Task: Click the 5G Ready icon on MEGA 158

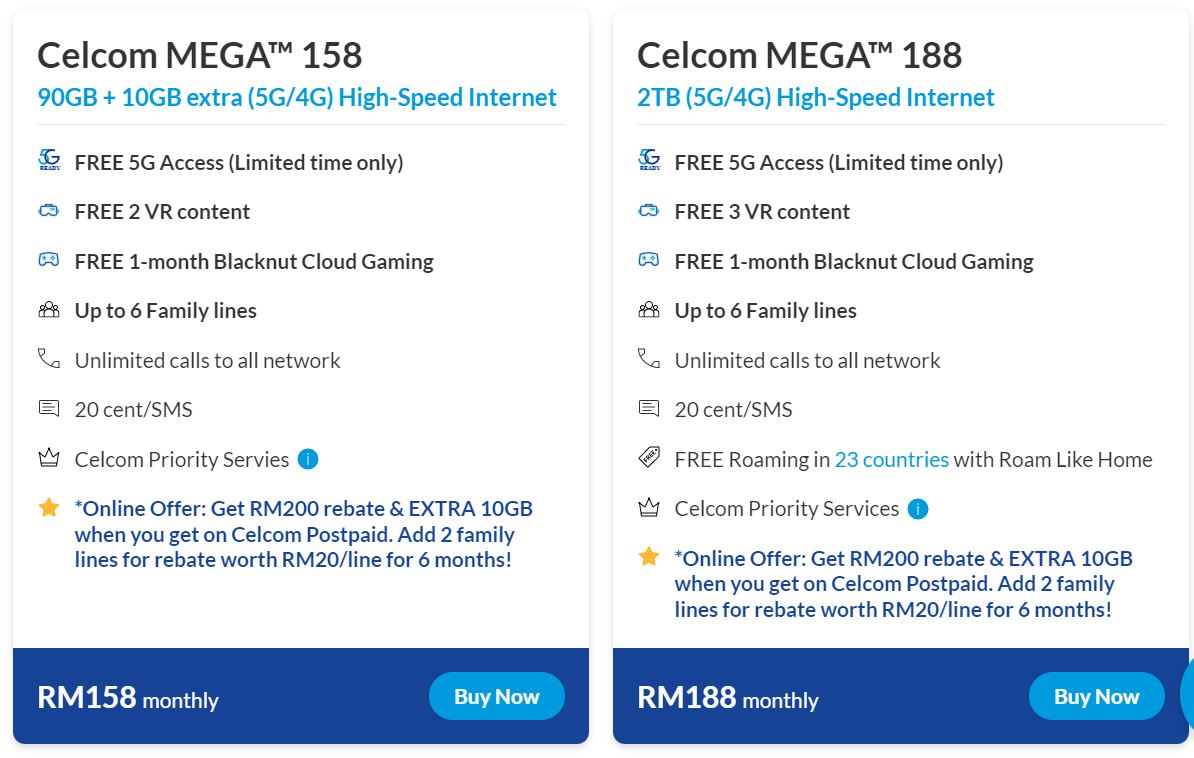Action: click(x=49, y=161)
